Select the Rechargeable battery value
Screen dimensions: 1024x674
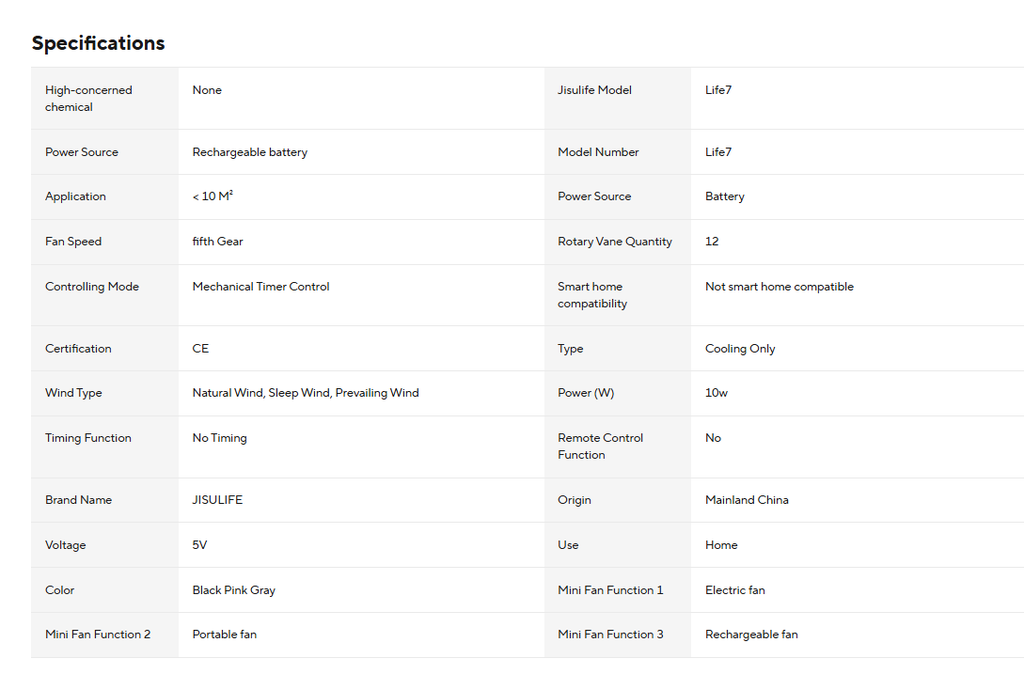click(249, 152)
